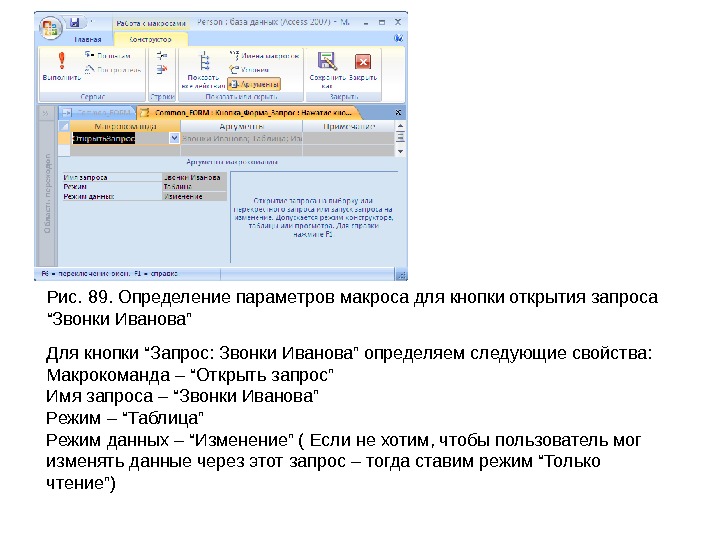Screen dimensions: 720x540
Task: Select the Конструктор ribbon tab
Action: (150, 39)
